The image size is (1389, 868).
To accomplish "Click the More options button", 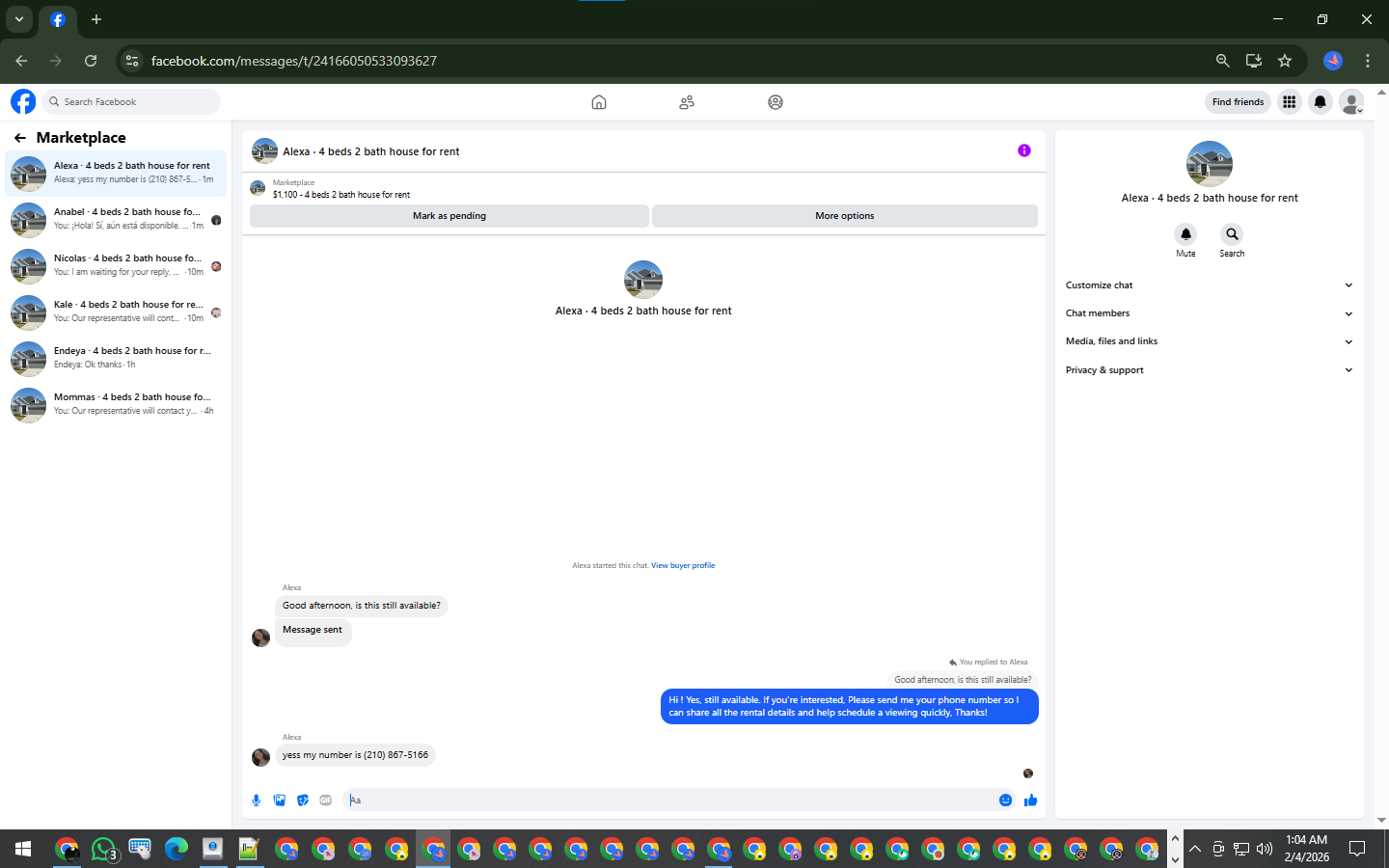I will [x=845, y=216].
